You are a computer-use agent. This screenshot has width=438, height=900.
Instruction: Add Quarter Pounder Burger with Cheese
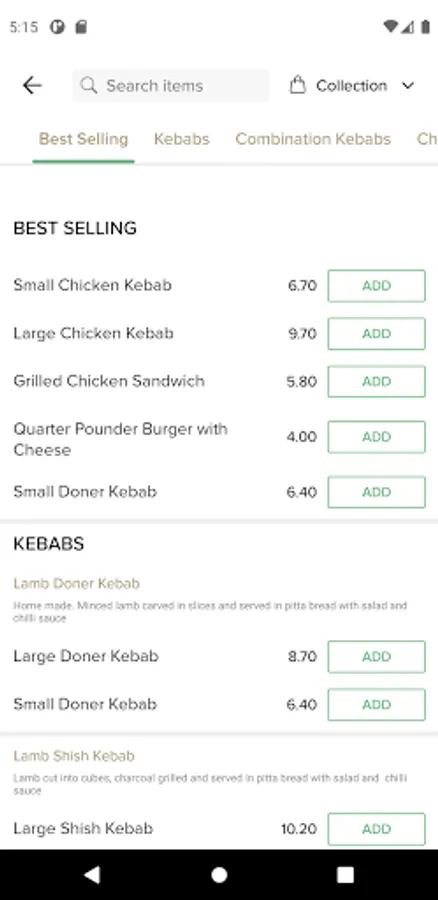(377, 437)
